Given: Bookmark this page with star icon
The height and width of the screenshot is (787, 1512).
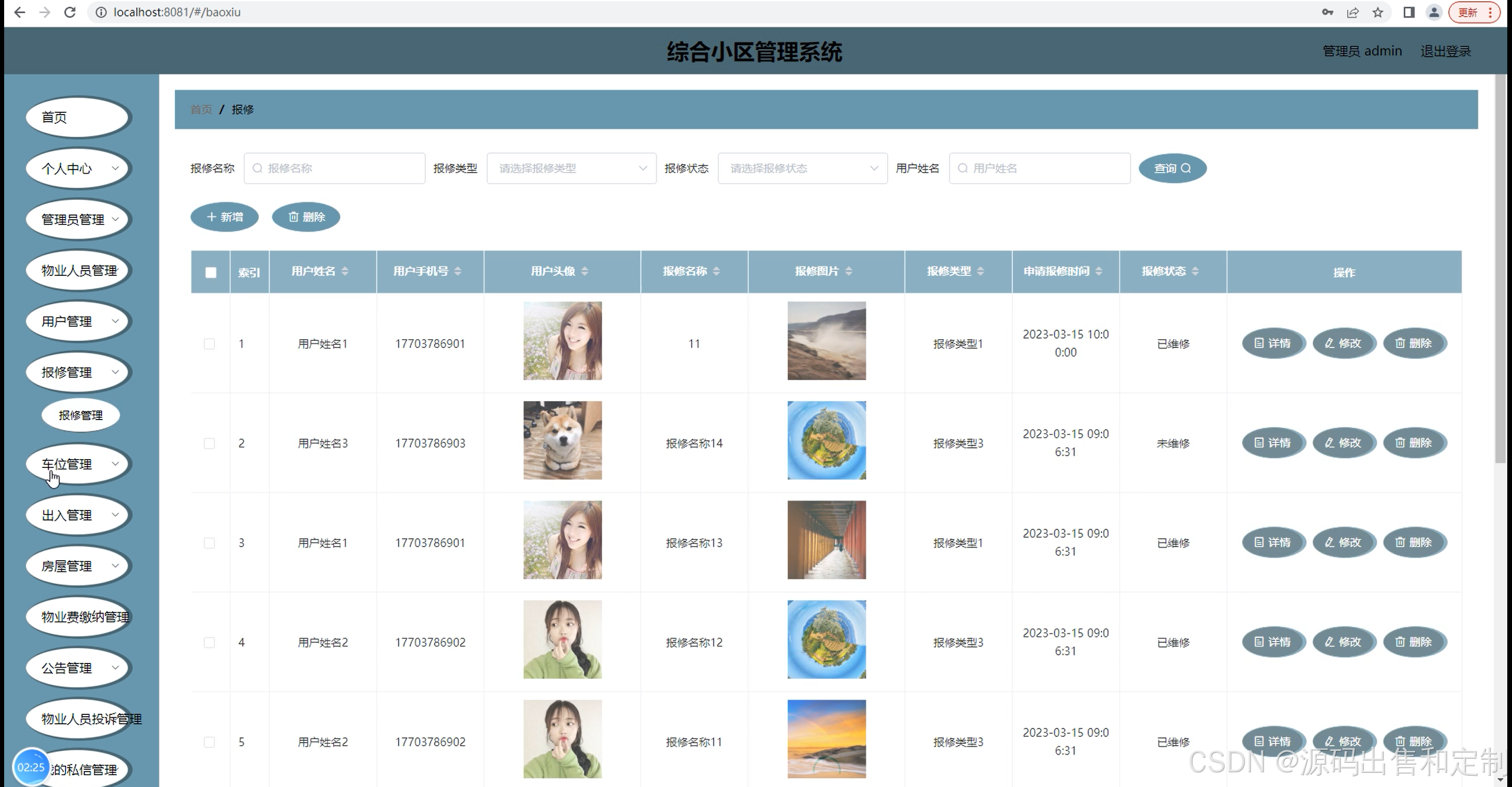Looking at the screenshot, I should pos(1378,12).
